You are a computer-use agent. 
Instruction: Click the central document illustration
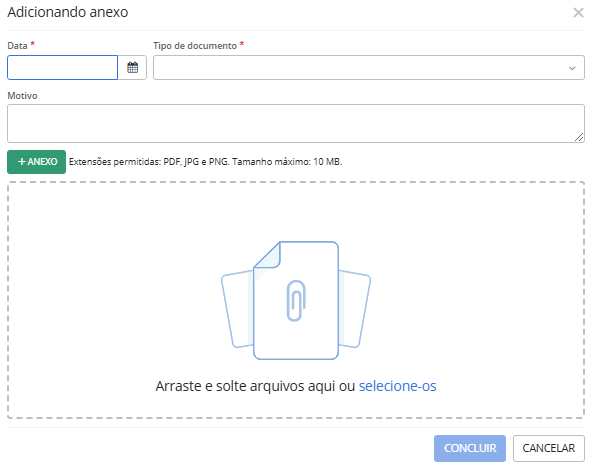[296, 300]
